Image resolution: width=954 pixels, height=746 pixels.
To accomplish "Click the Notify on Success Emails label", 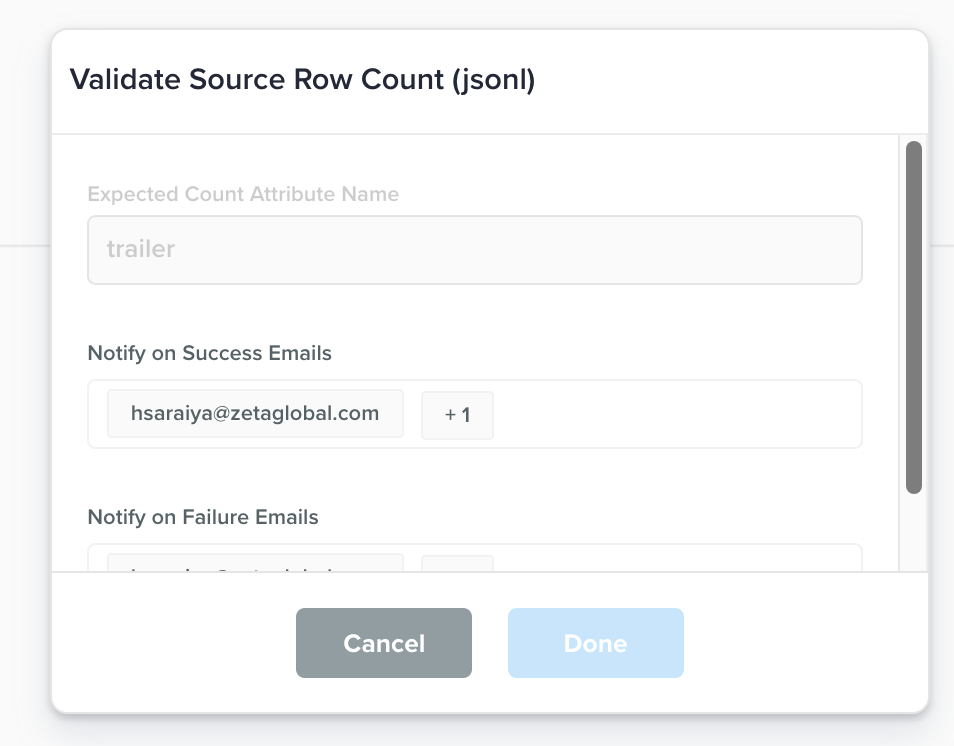I will click(209, 353).
